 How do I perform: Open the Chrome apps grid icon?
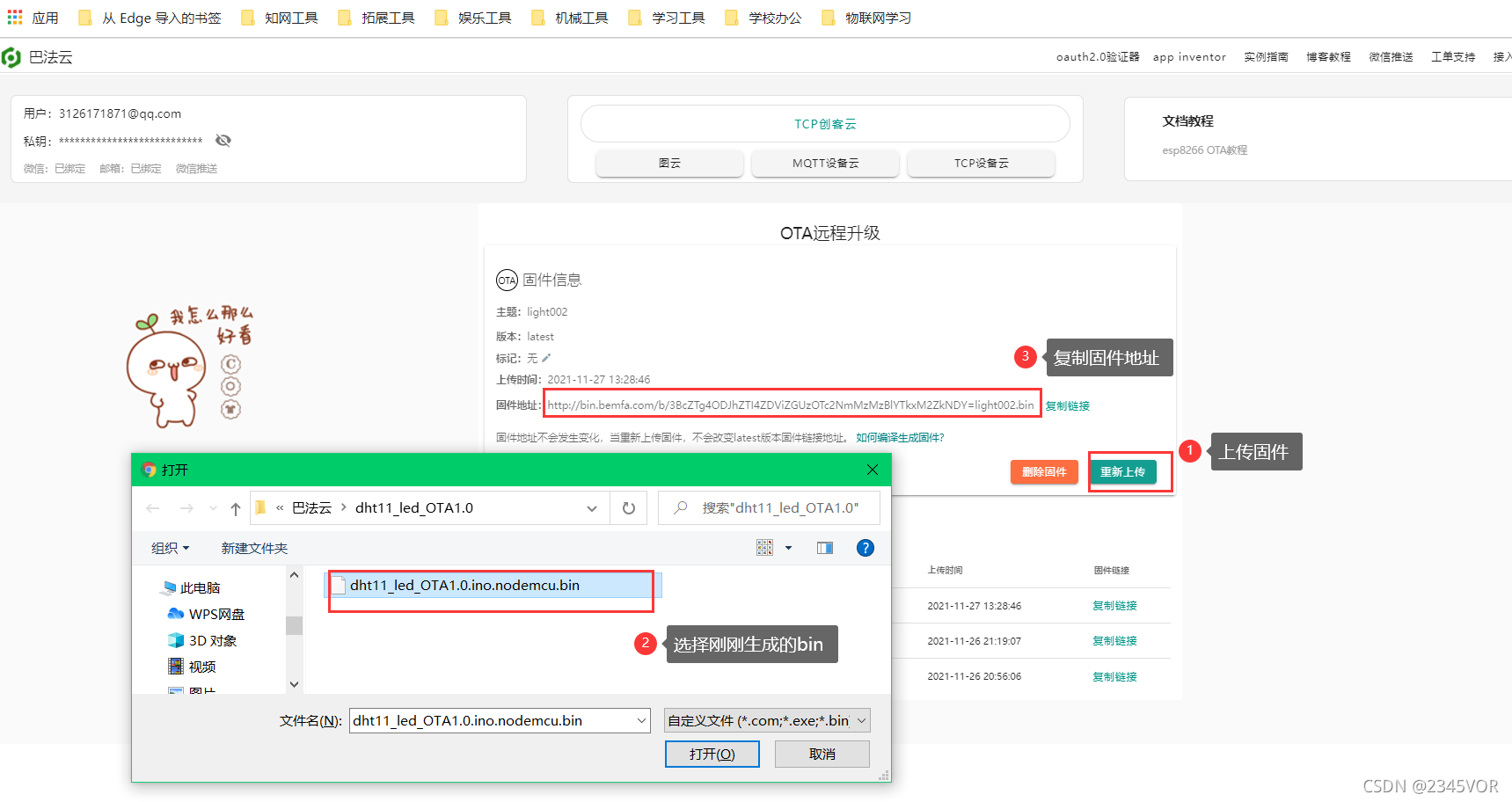pyautogui.click(x=15, y=18)
